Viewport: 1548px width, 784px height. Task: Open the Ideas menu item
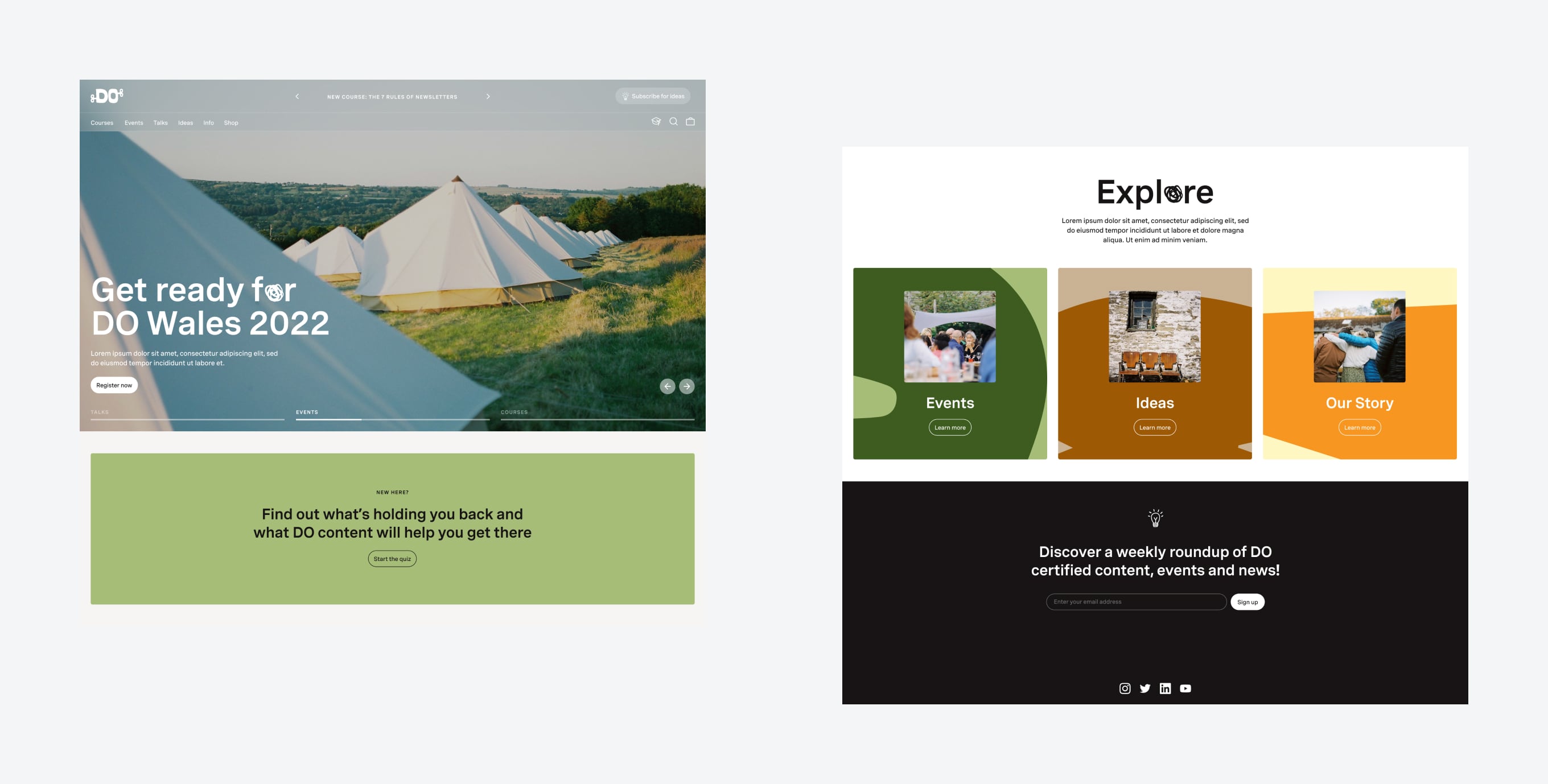coord(185,122)
